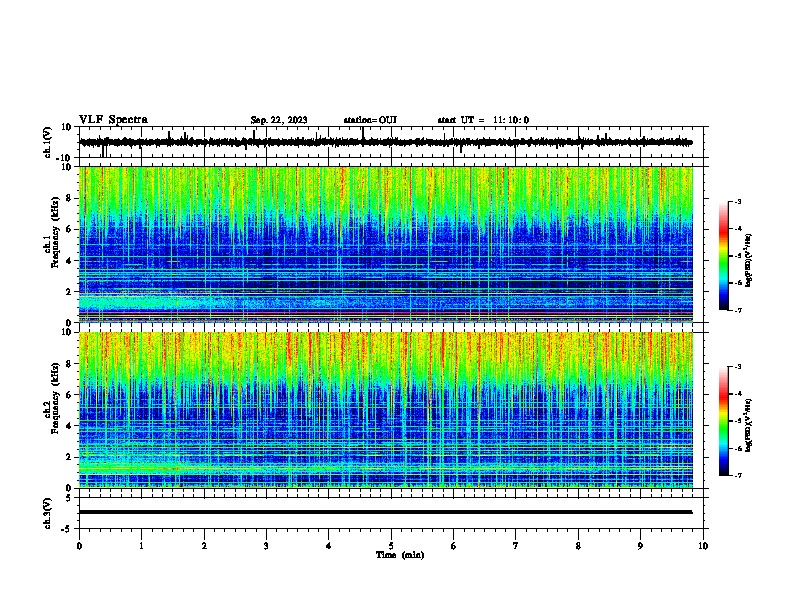Click the log(PSD) label beside ch.2 color bar
The width and height of the screenshot is (792, 612).
(748, 425)
